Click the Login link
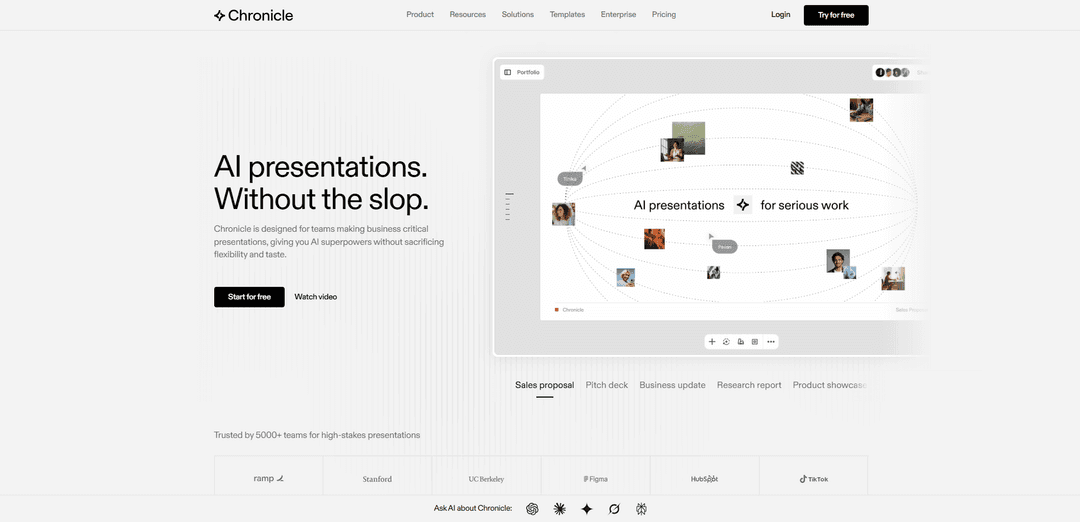 [x=781, y=15]
